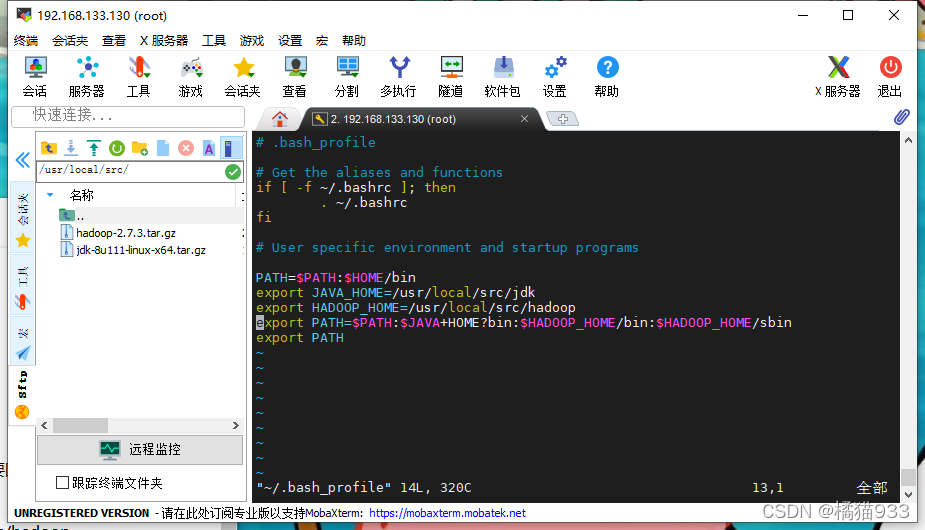Download selected file in SFTP toolbar
The height and width of the screenshot is (530, 925).
[71, 148]
